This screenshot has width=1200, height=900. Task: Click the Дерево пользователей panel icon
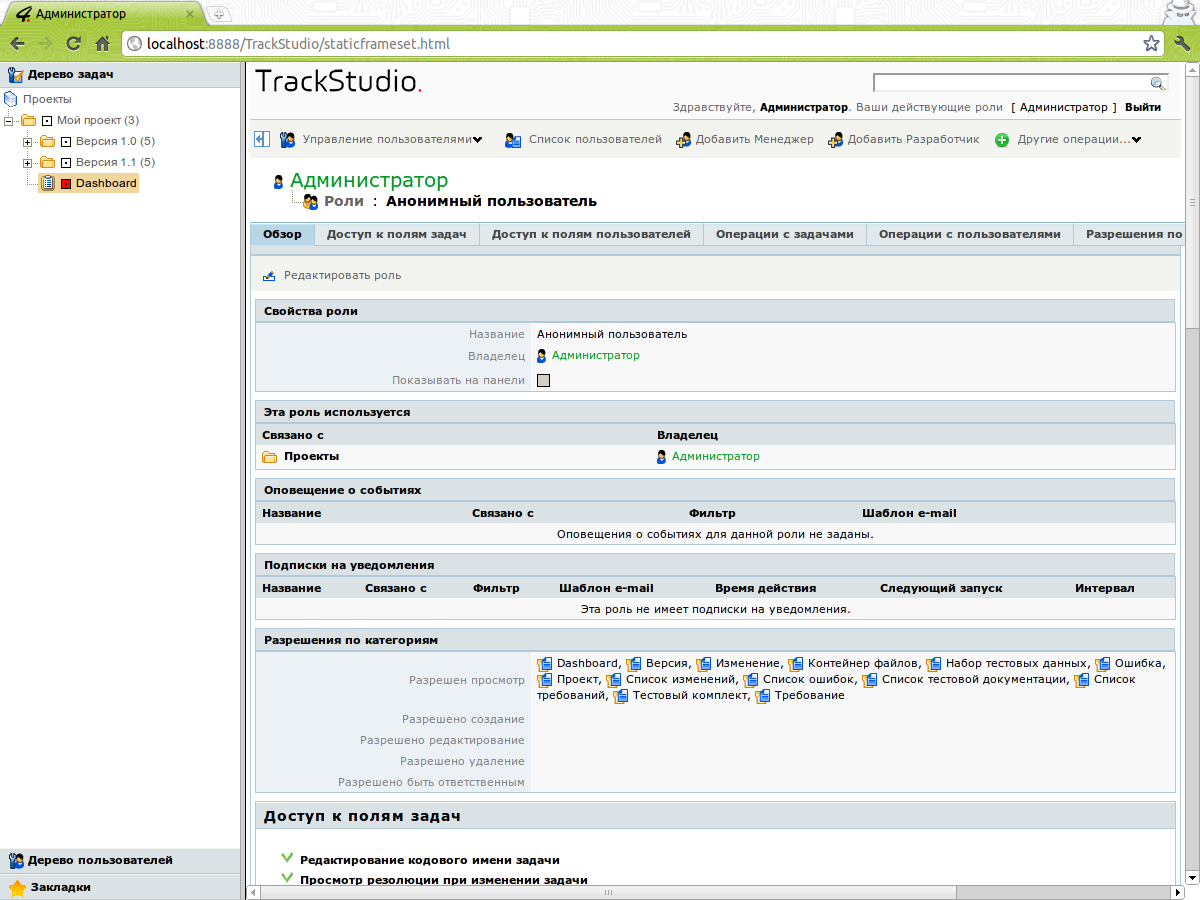click(16, 860)
